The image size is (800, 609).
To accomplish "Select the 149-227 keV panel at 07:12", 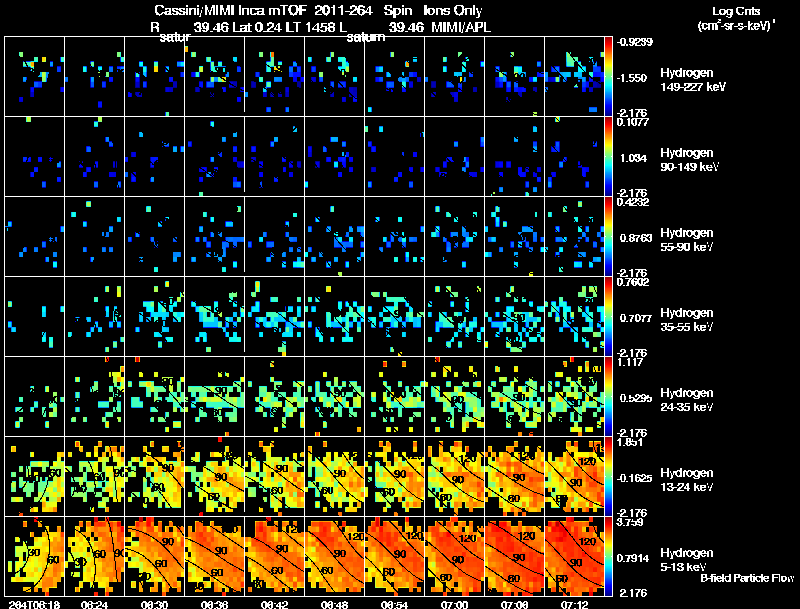I will click(x=574, y=76).
